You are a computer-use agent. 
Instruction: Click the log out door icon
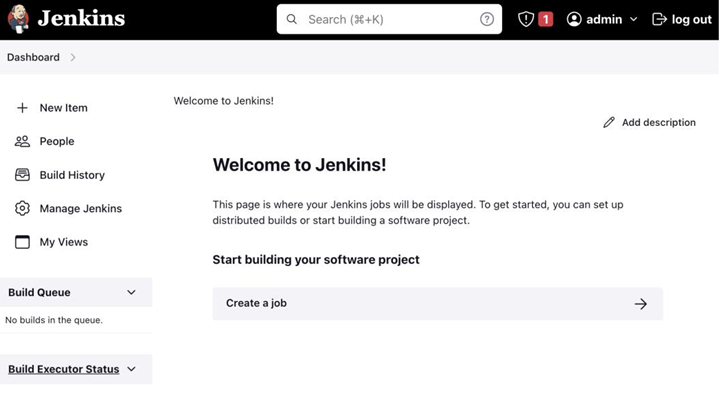(659, 19)
